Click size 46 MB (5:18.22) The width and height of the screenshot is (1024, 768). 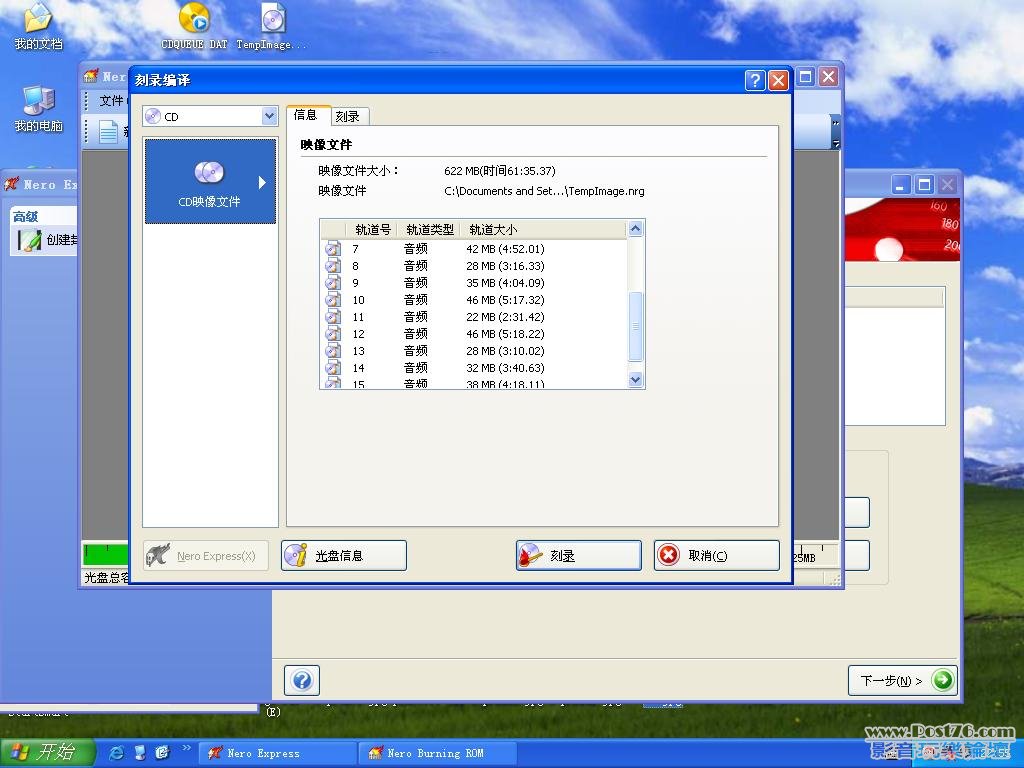[x=505, y=334]
